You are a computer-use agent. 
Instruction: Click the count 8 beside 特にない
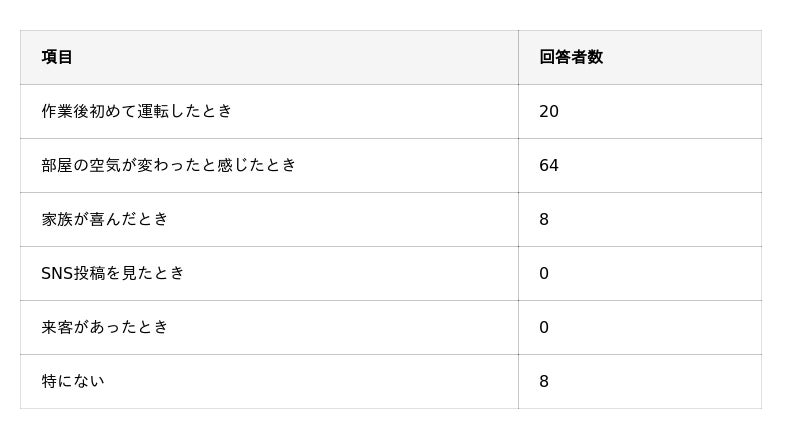pyautogui.click(x=544, y=381)
